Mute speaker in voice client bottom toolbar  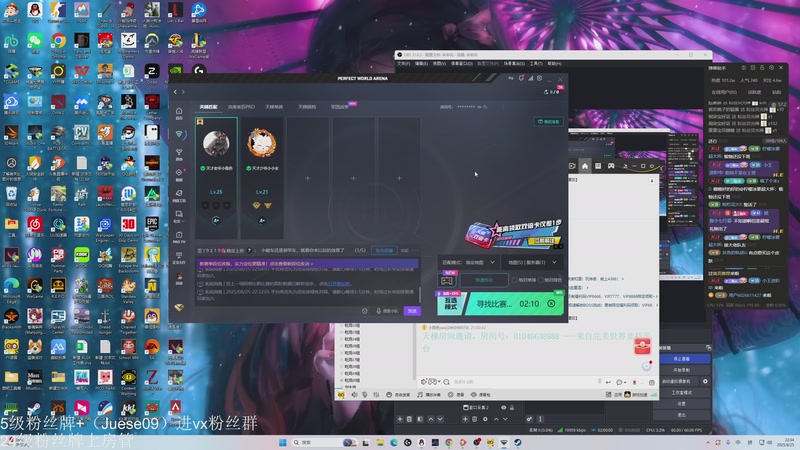354,394
